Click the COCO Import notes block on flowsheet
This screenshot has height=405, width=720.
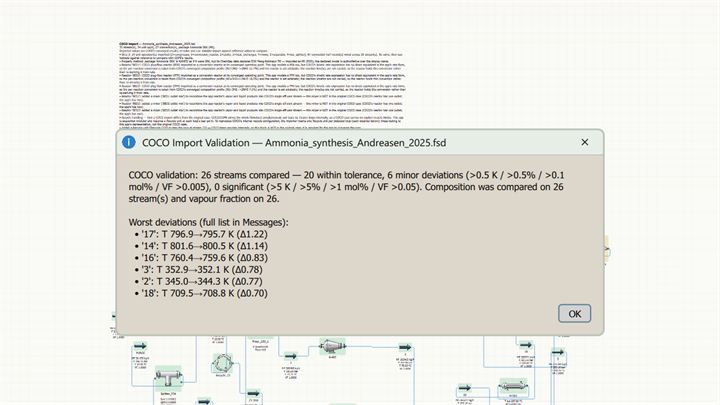click(262, 85)
